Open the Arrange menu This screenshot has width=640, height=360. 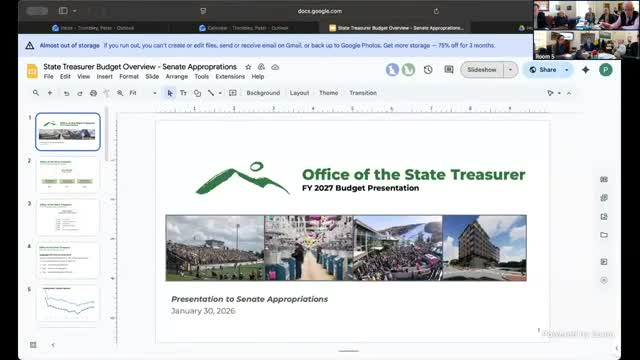(x=177, y=77)
